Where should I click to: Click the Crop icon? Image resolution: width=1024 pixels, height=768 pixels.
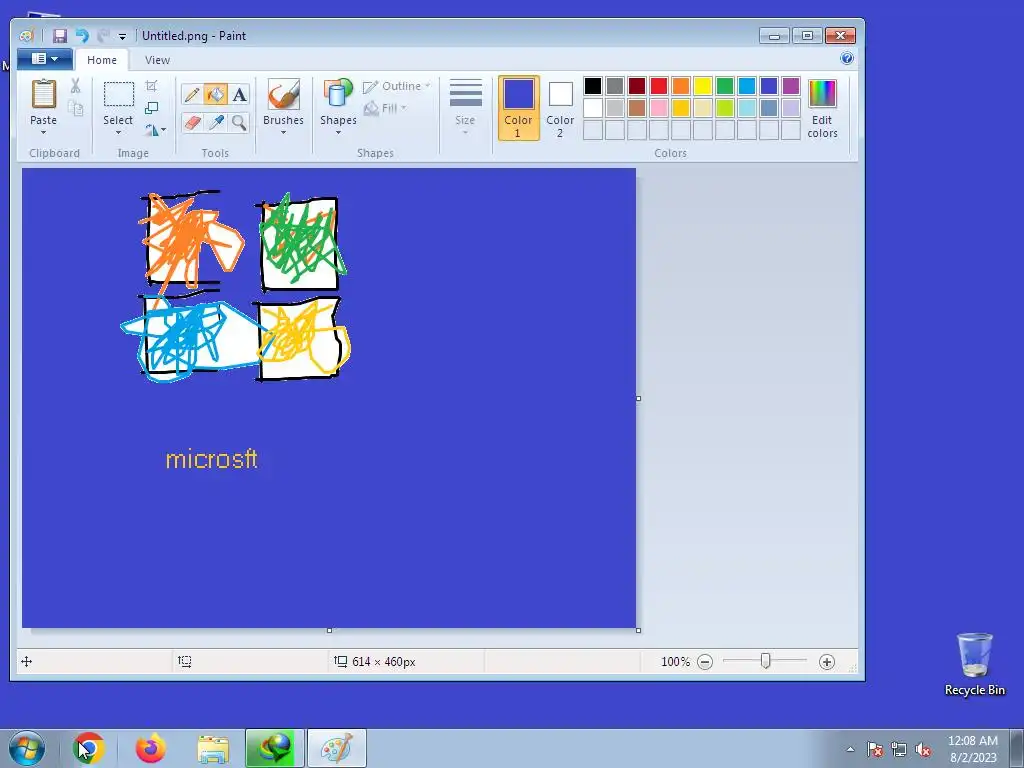click(152, 86)
